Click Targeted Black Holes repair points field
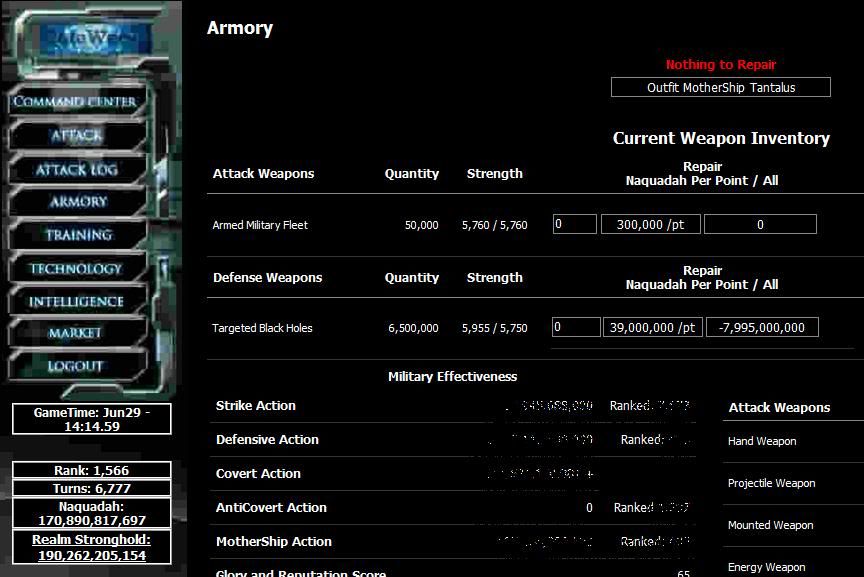 (576, 328)
